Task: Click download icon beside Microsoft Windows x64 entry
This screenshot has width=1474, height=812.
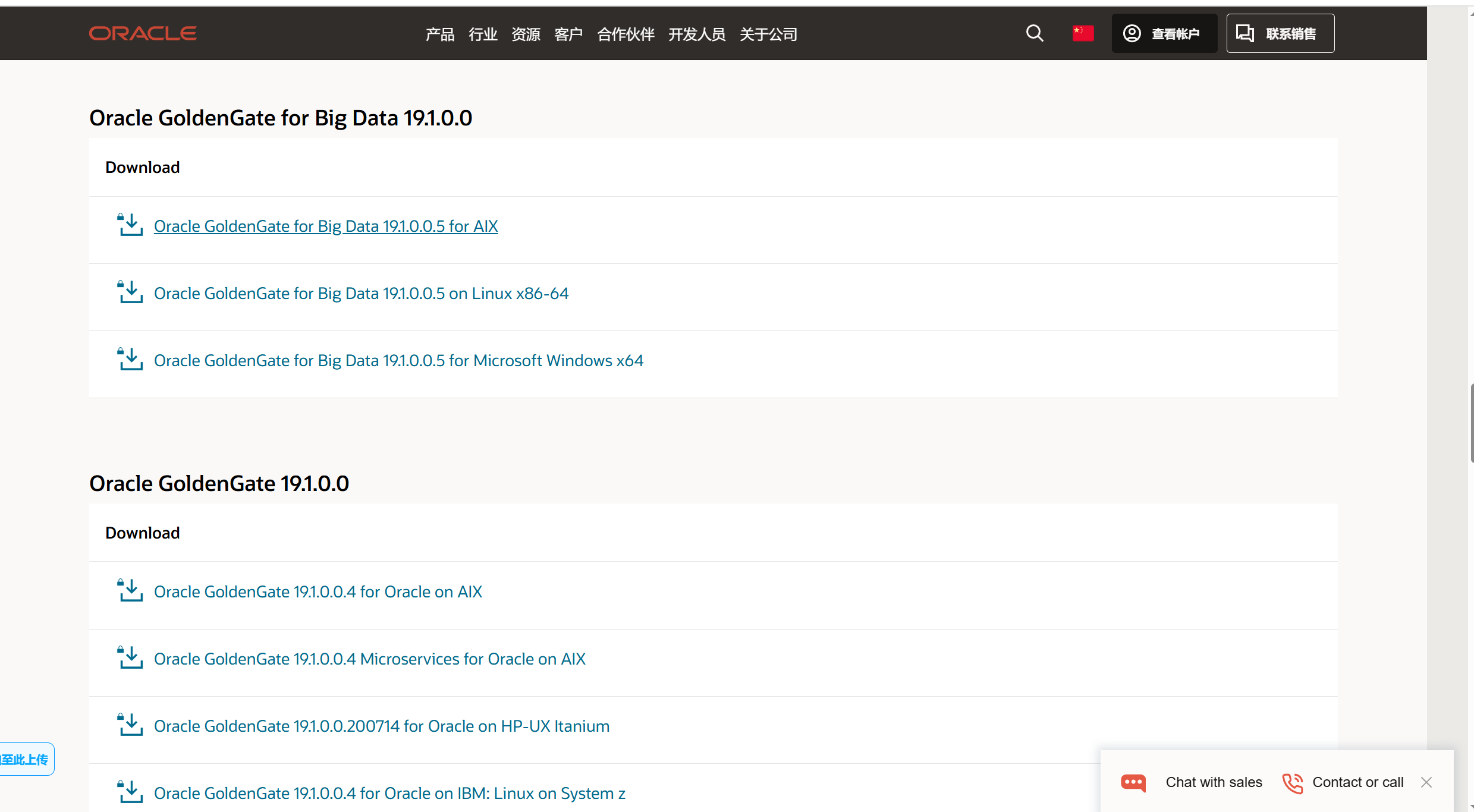Action: pyautogui.click(x=130, y=360)
